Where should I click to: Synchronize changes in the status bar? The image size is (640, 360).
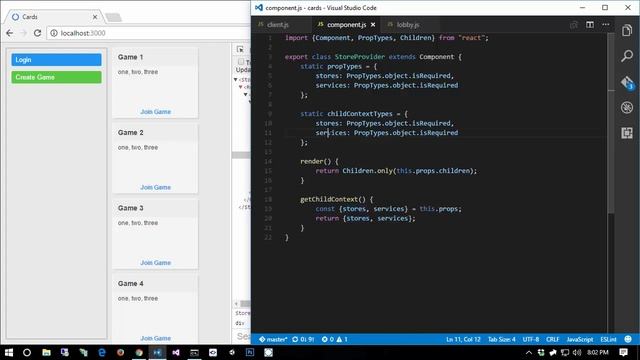[303, 339]
